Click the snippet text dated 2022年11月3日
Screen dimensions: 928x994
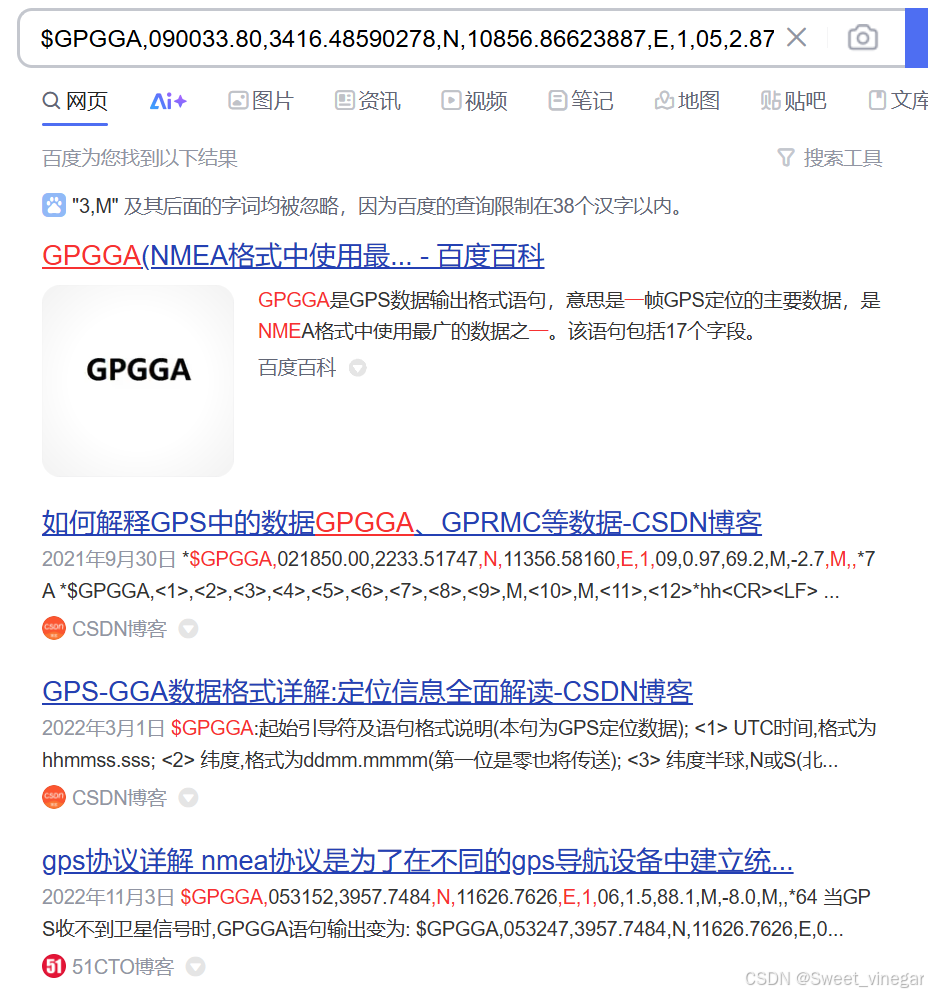[x=456, y=913]
